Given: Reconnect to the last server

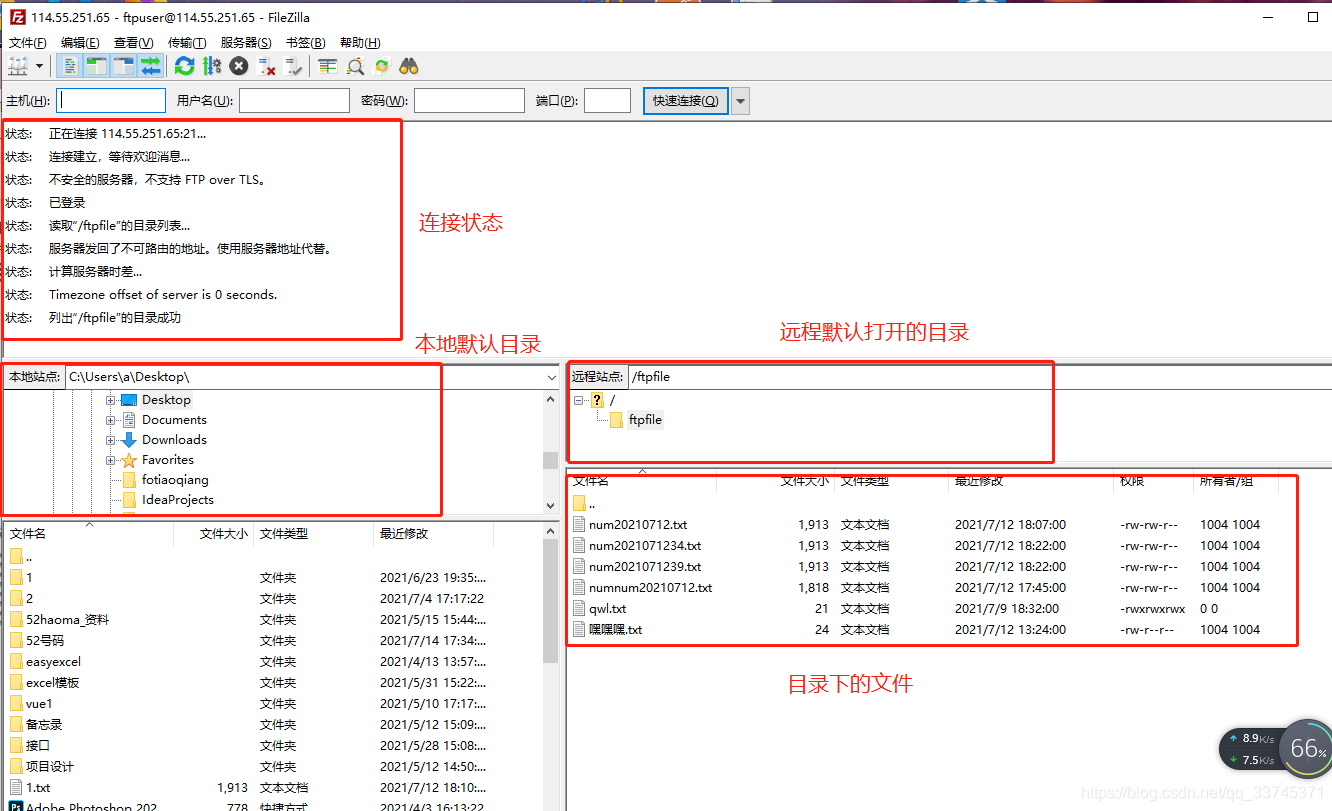Looking at the screenshot, I should [x=294, y=66].
